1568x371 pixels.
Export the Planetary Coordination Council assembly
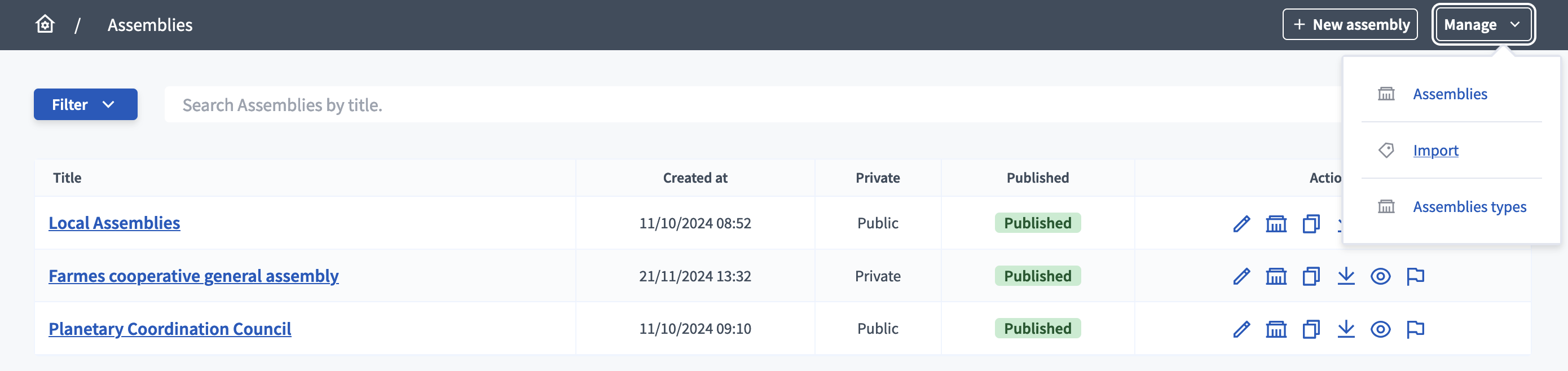tap(1346, 329)
